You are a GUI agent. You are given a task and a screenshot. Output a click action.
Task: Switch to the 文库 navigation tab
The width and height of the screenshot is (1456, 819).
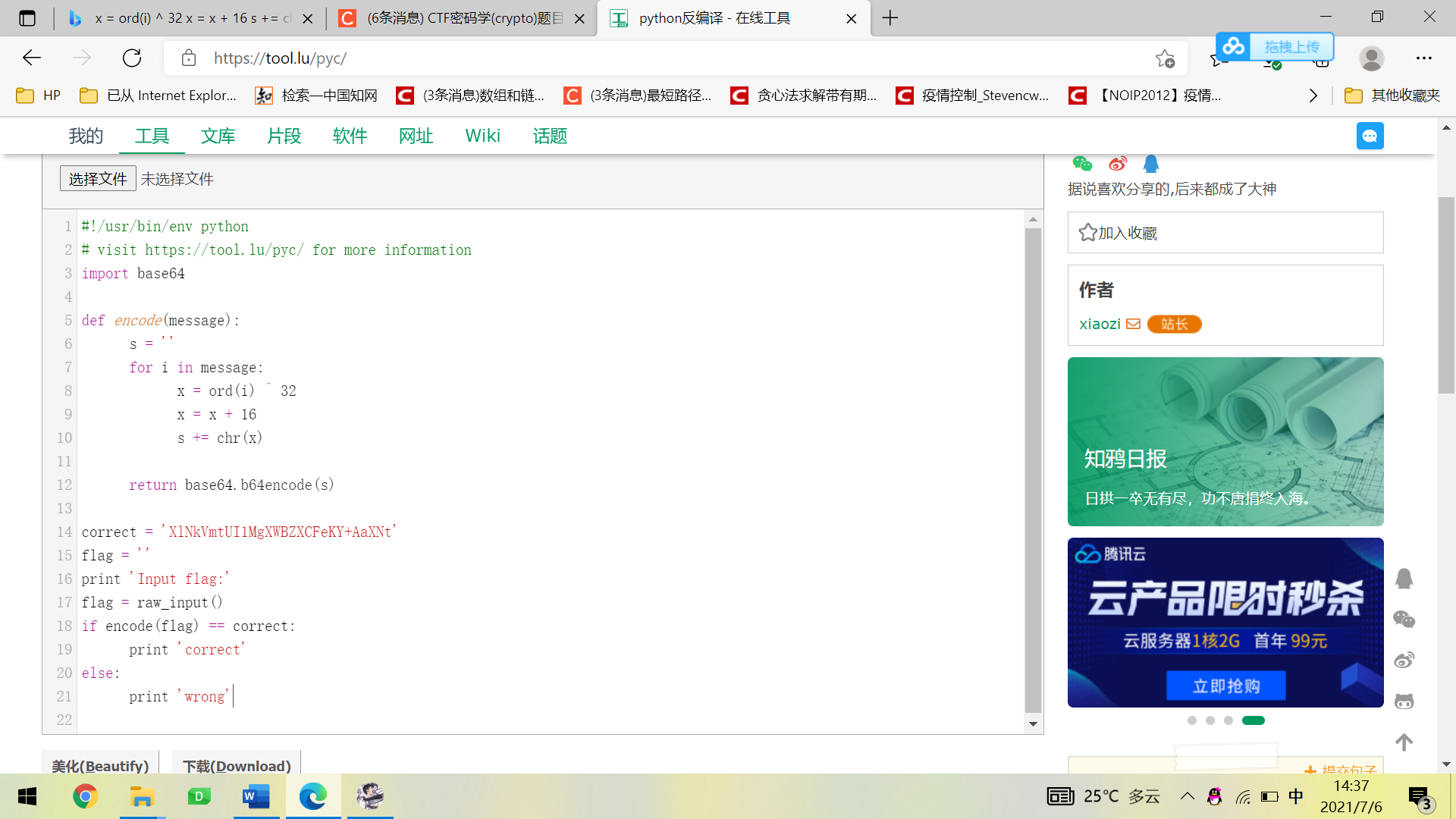click(x=218, y=136)
